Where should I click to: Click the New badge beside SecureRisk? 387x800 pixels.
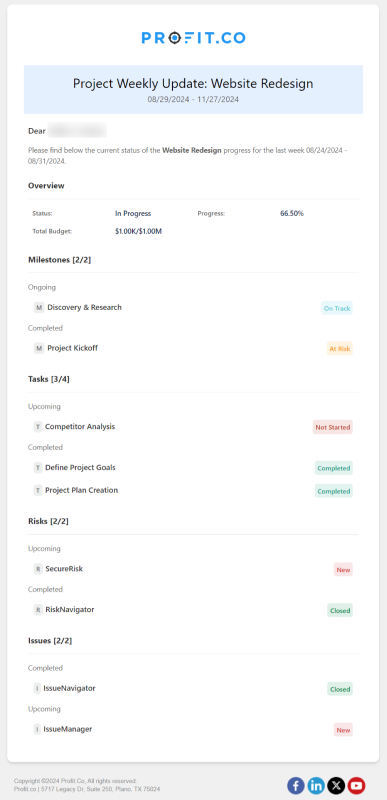click(343, 570)
